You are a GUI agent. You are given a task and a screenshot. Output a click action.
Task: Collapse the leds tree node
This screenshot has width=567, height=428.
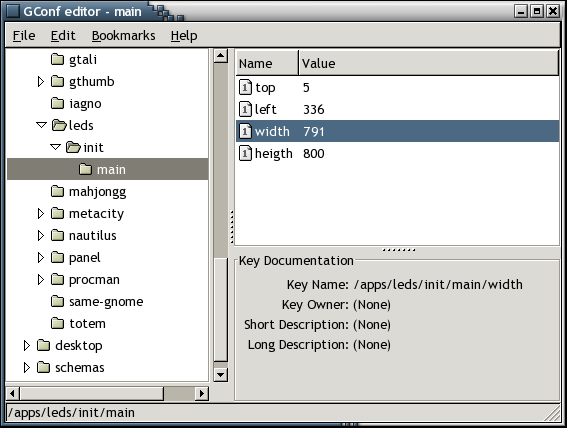tap(42, 125)
